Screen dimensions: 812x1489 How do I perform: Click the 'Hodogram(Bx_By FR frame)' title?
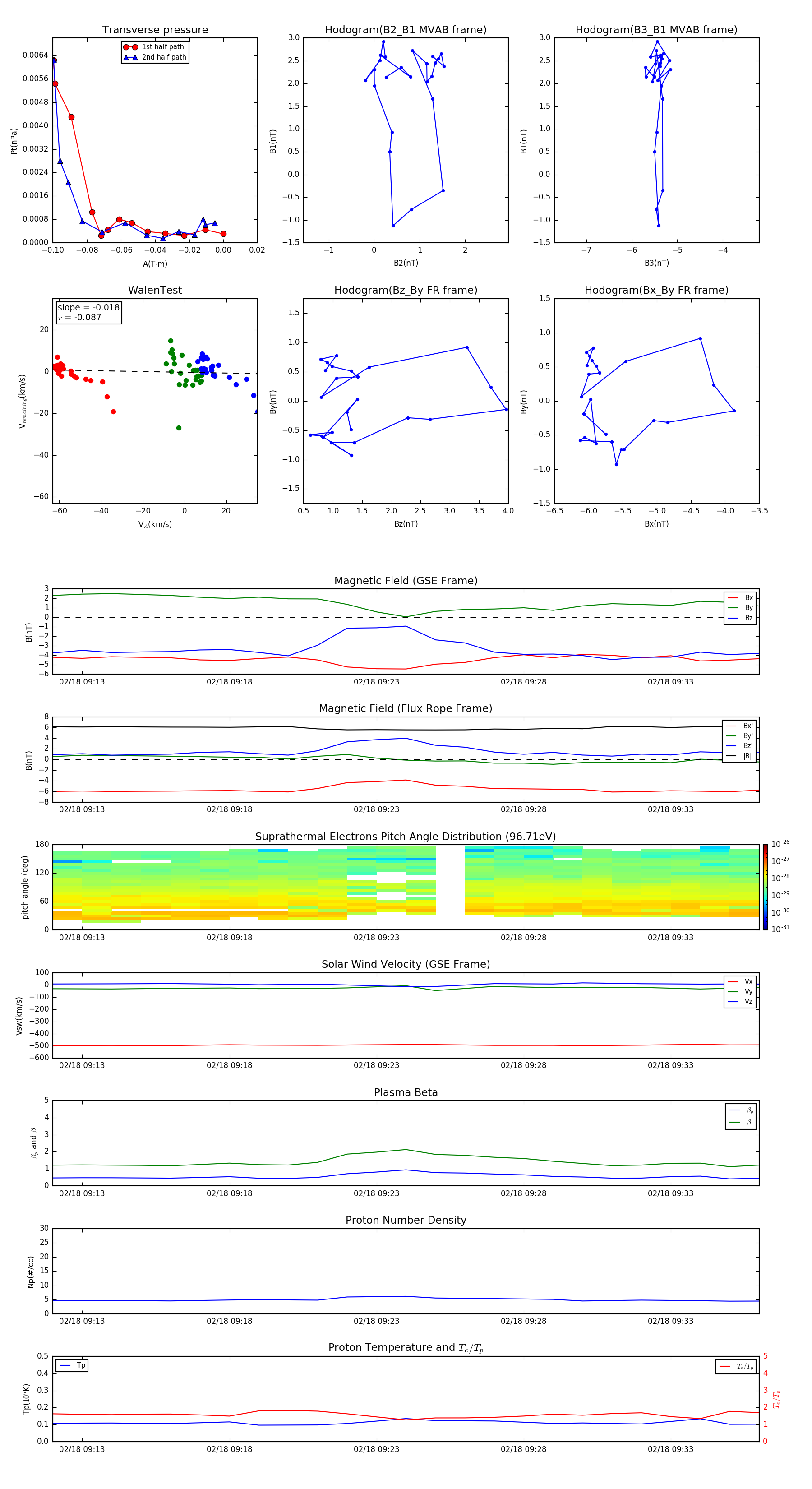point(656,290)
